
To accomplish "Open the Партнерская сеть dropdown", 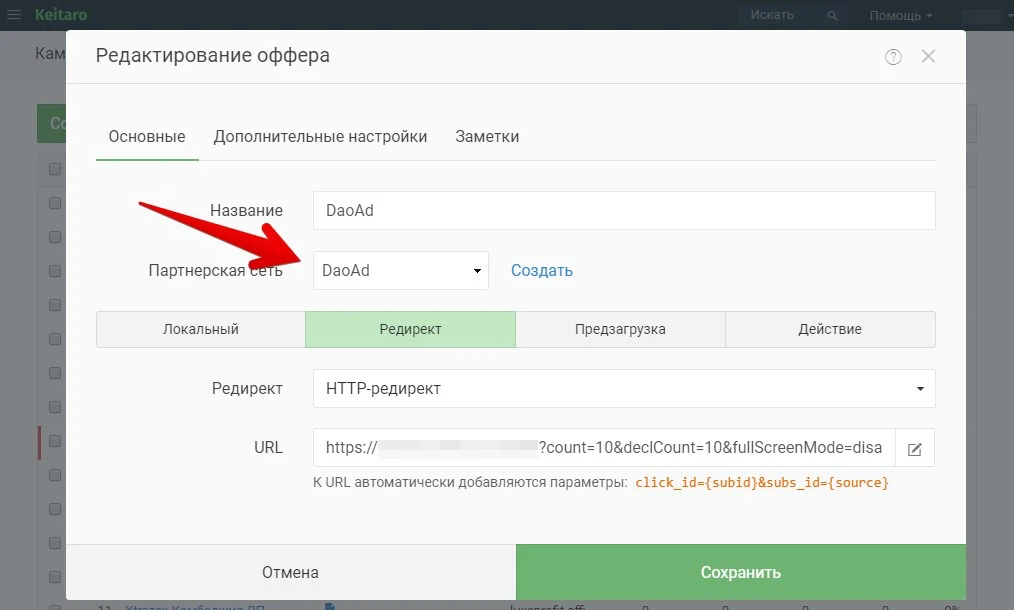I will pos(401,270).
